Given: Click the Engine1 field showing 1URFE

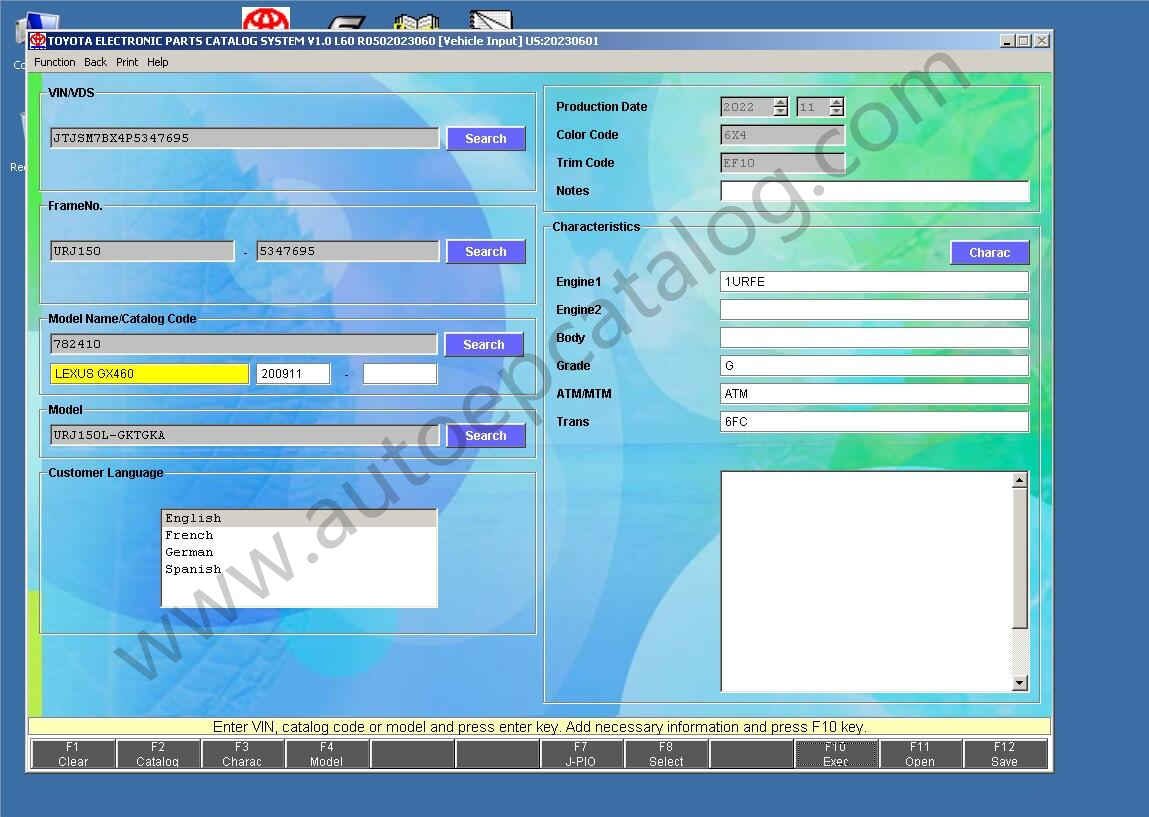Looking at the screenshot, I should click(x=874, y=282).
